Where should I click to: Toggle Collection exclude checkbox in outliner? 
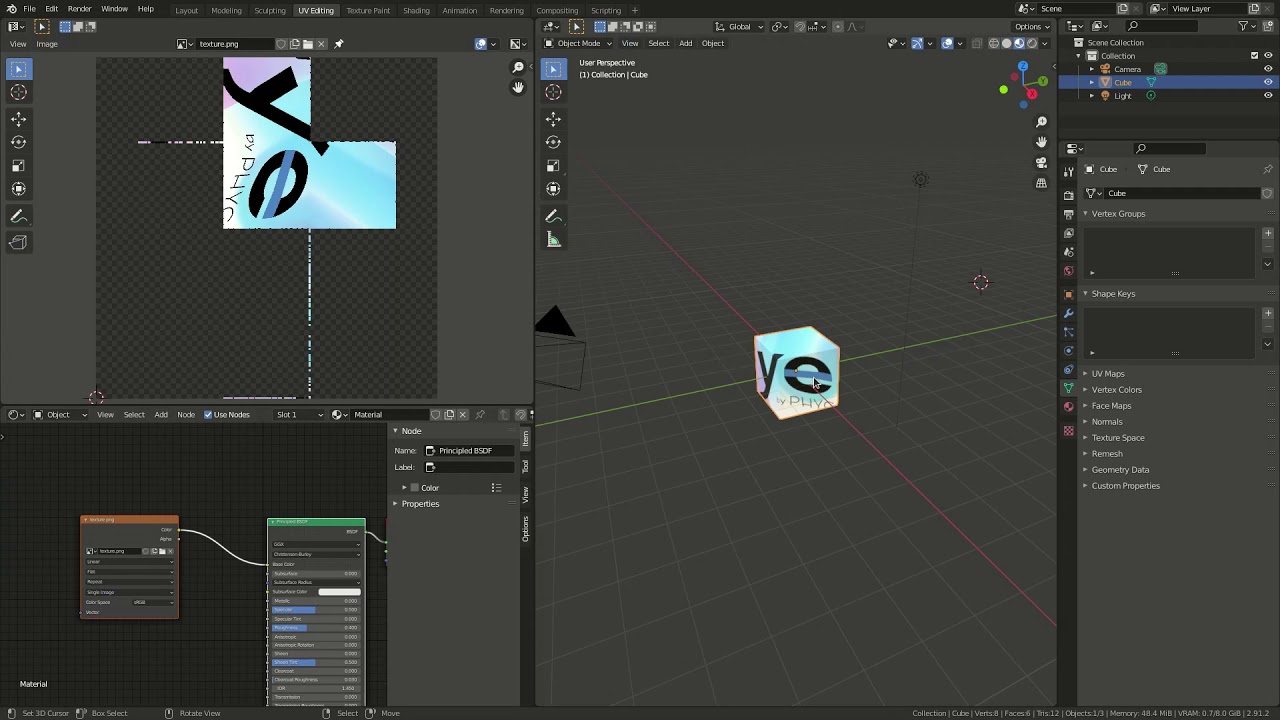click(x=1254, y=56)
